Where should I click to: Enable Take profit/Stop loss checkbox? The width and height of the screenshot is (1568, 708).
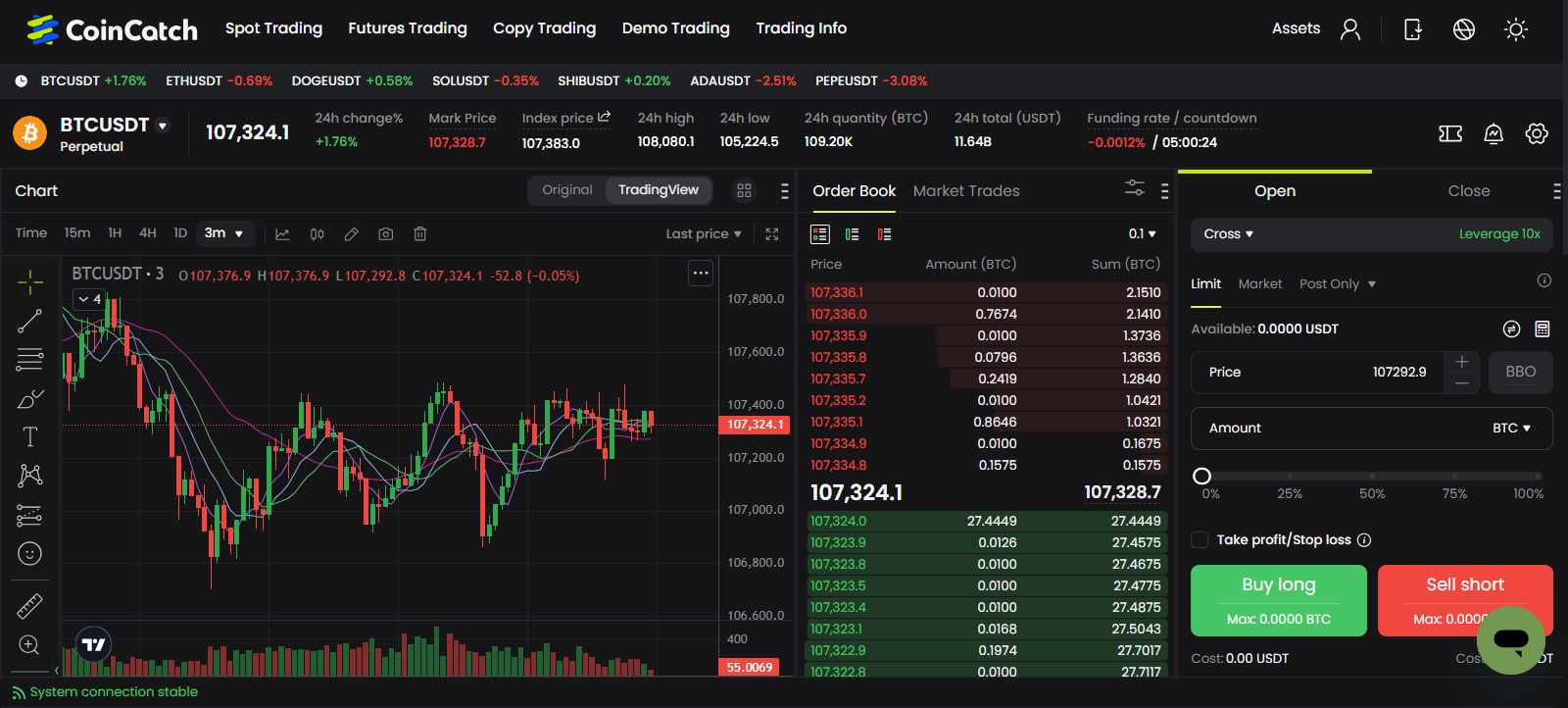(x=1200, y=539)
